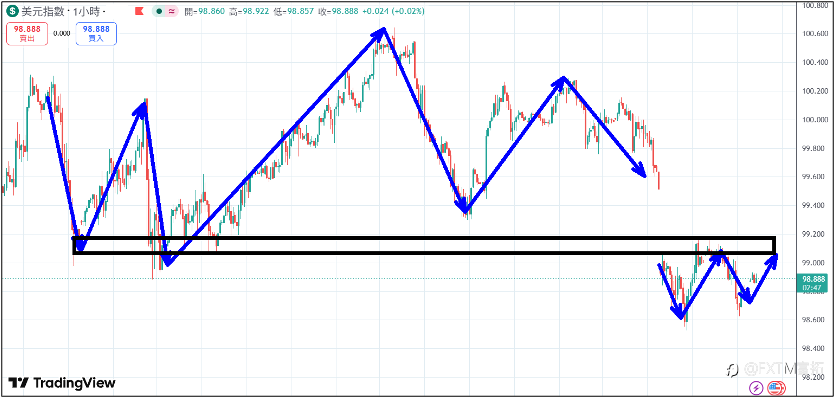
Task: Click the 07:47 bar countdown timer
Action: [x=813, y=288]
